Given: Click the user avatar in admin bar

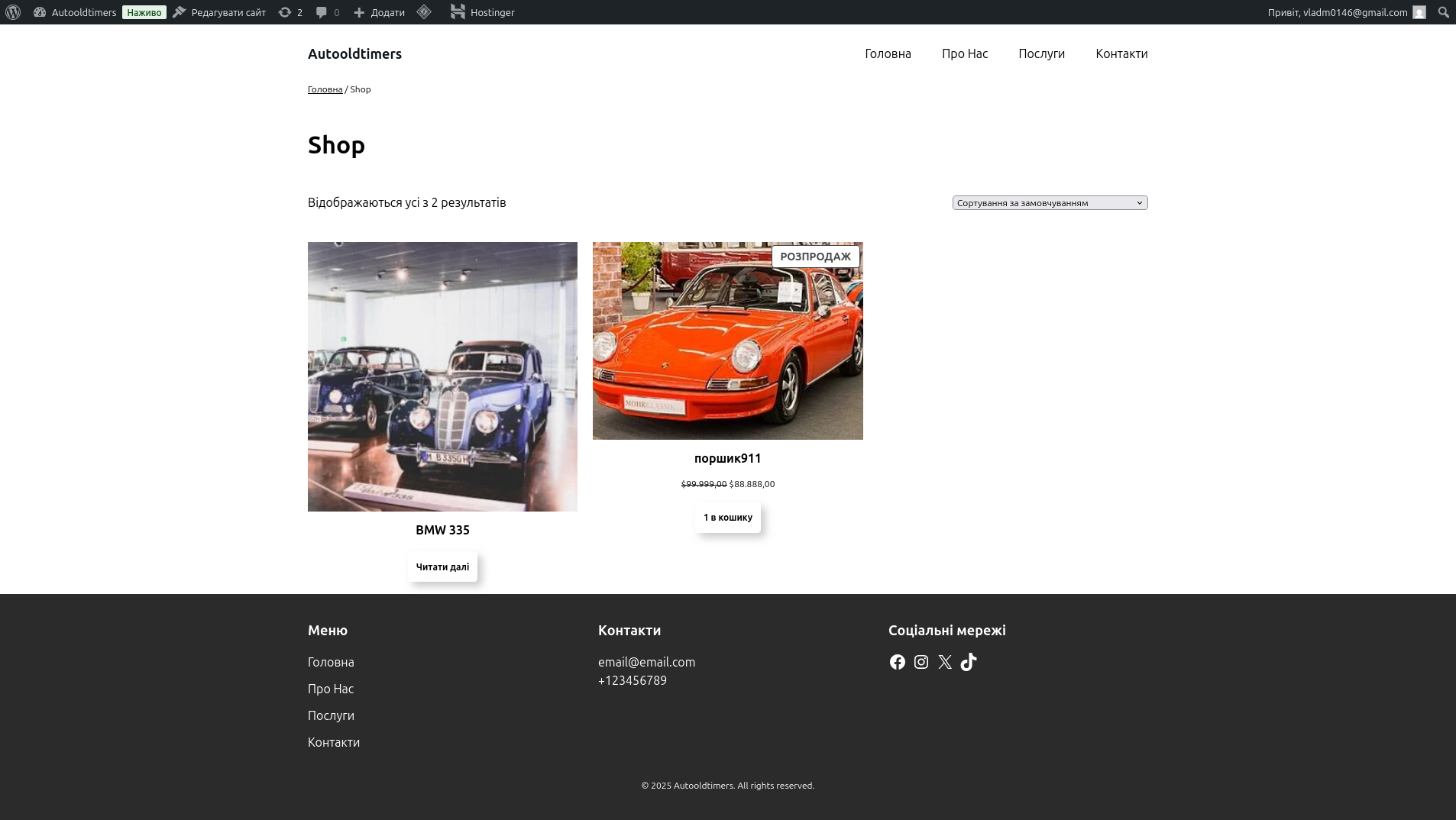Looking at the screenshot, I should coord(1419,12).
